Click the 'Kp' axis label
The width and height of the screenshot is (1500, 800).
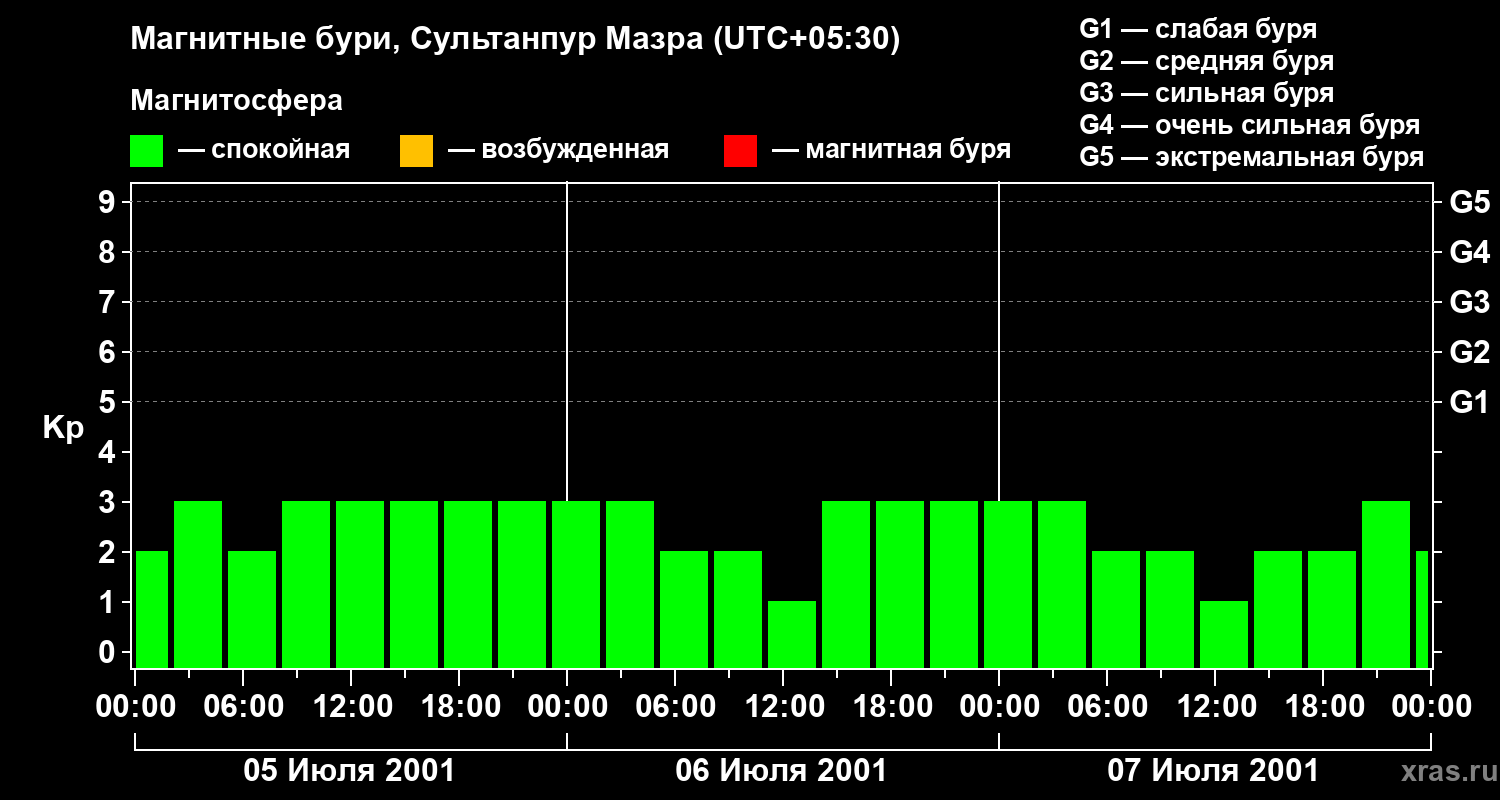tap(63, 428)
